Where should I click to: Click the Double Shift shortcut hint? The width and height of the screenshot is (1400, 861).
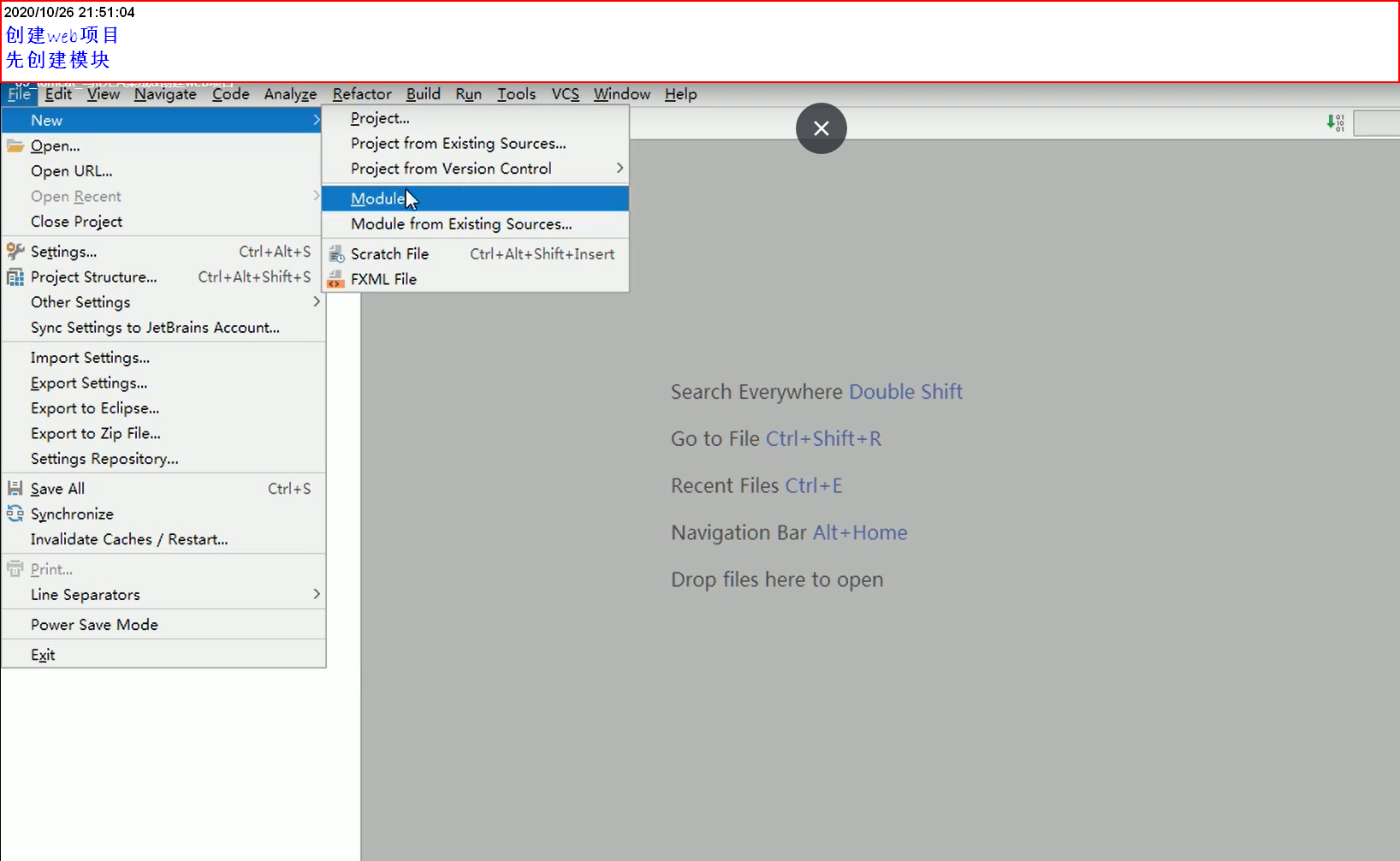(x=905, y=392)
